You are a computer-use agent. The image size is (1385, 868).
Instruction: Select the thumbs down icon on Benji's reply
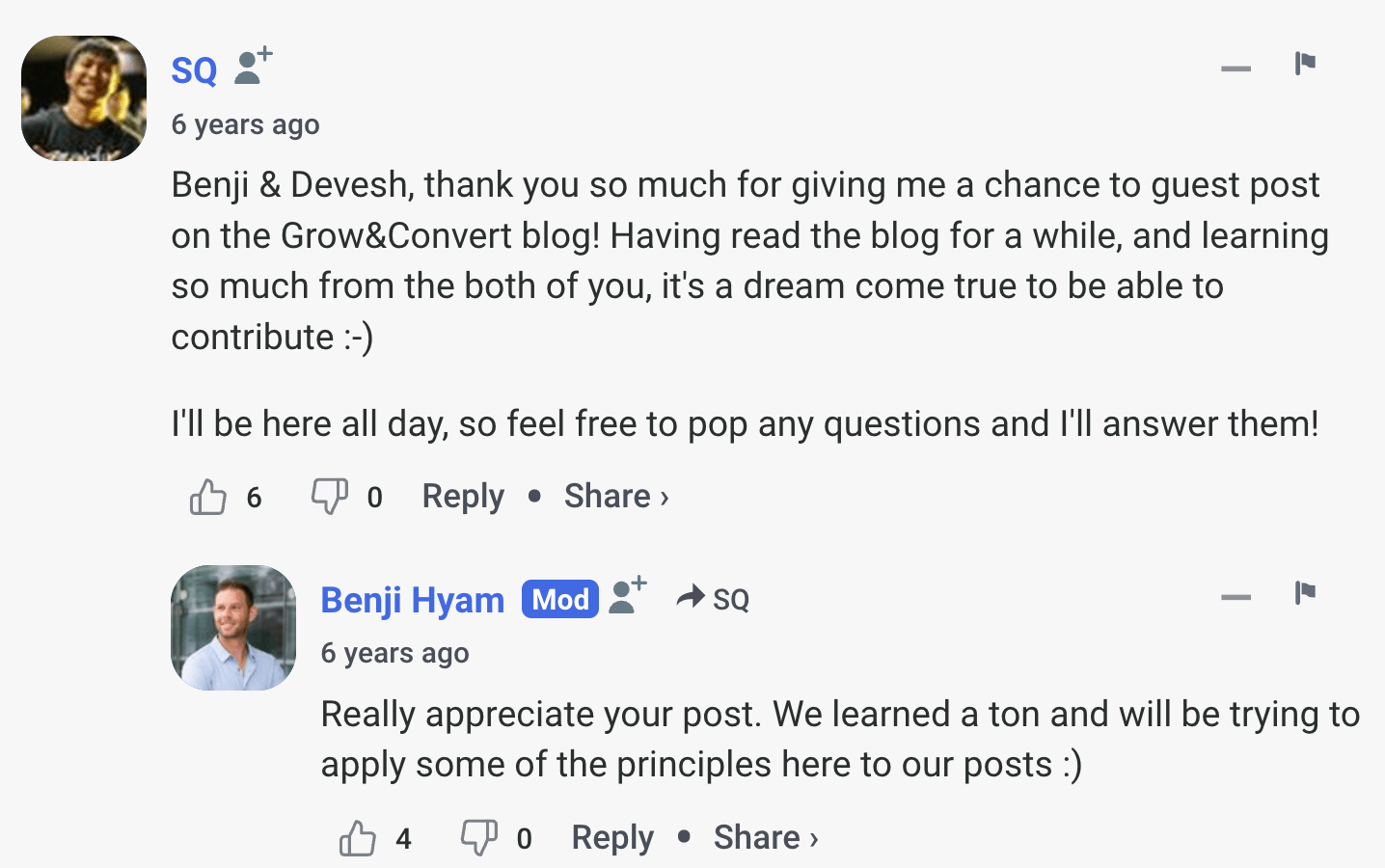(478, 837)
